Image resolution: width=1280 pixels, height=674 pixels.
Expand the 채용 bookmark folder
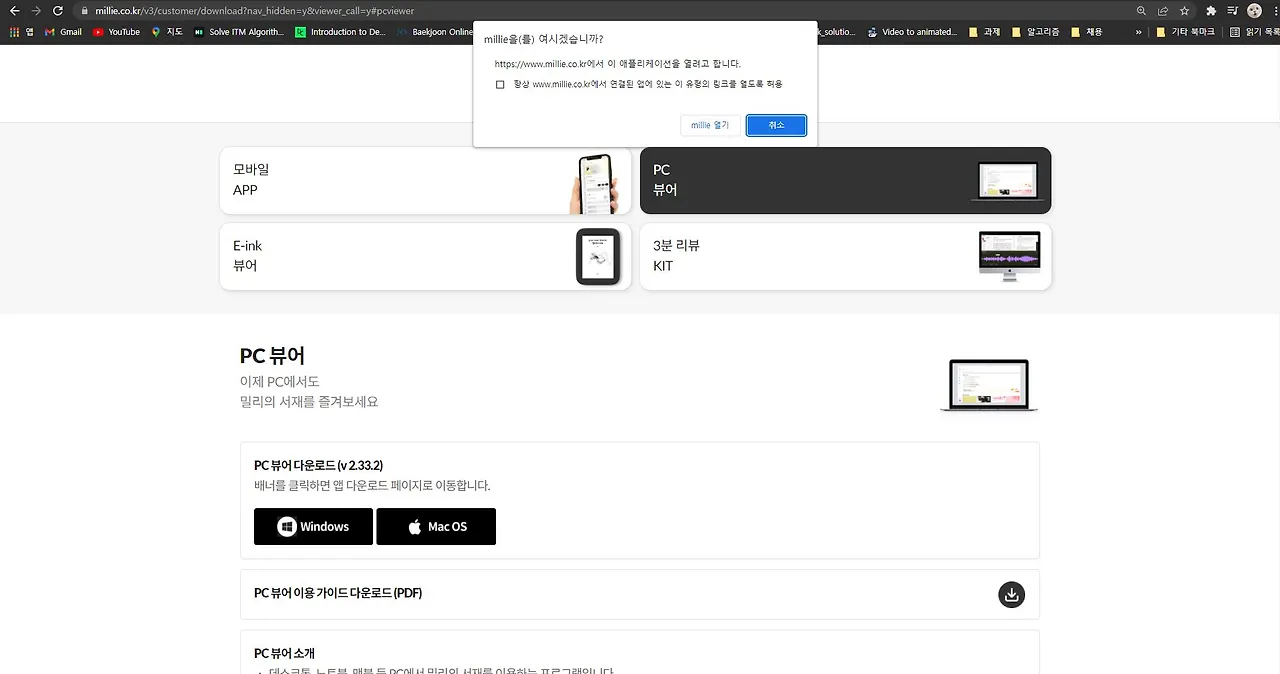pyautogui.click(x=1086, y=32)
